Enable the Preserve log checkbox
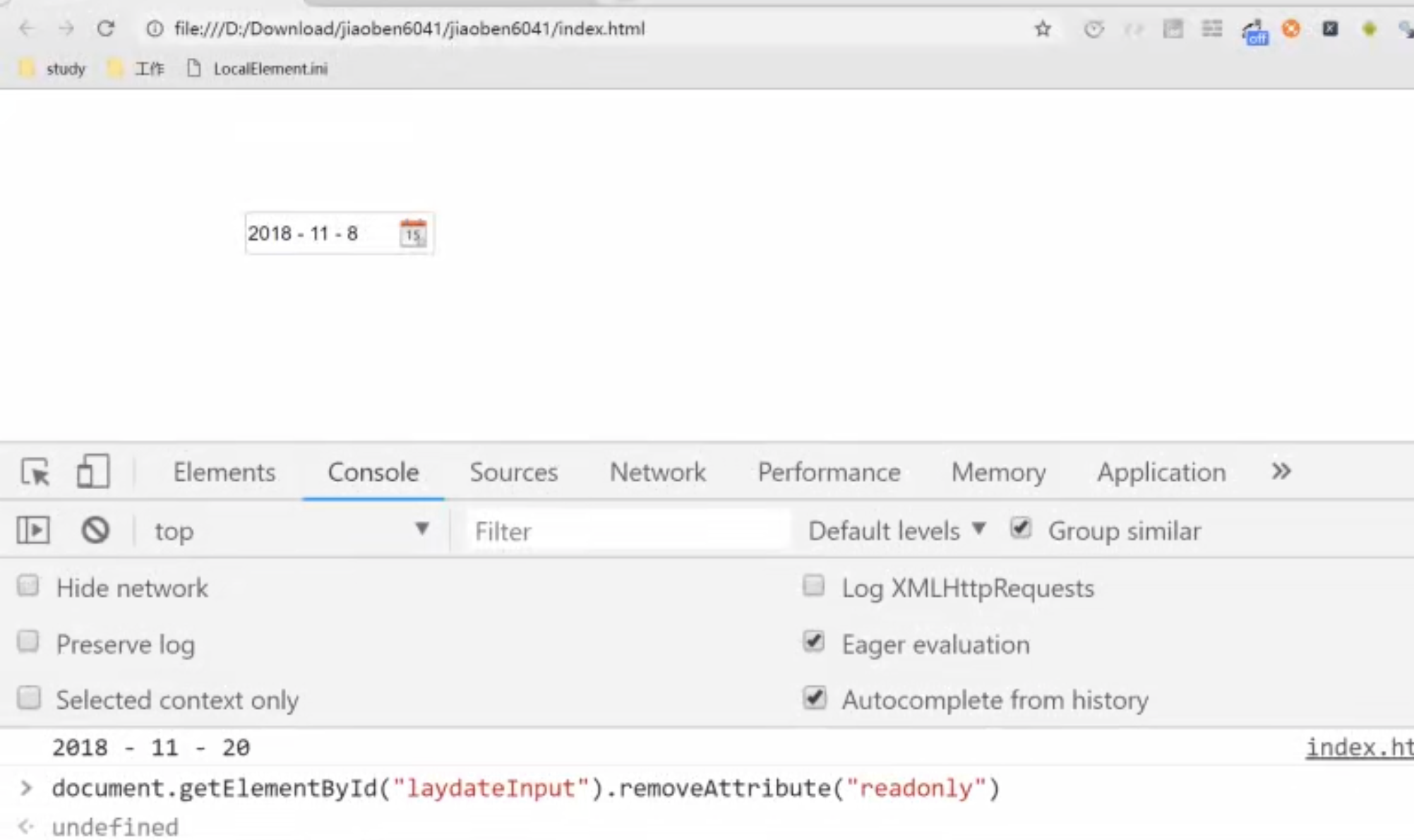 [x=29, y=642]
